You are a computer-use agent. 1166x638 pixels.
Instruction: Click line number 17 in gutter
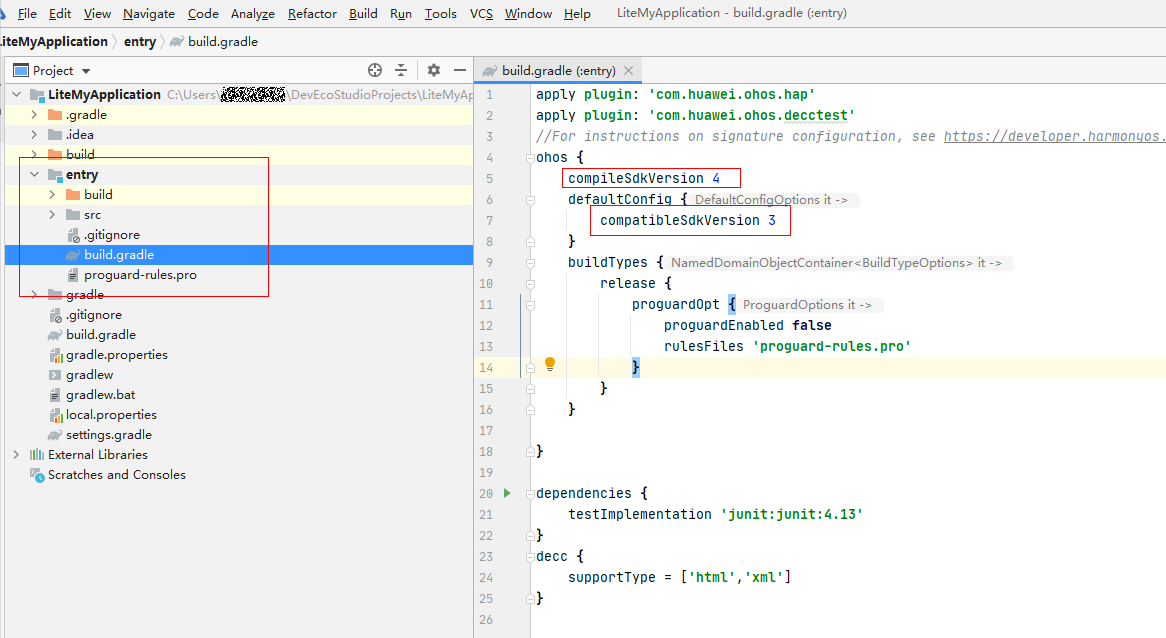[486, 431]
